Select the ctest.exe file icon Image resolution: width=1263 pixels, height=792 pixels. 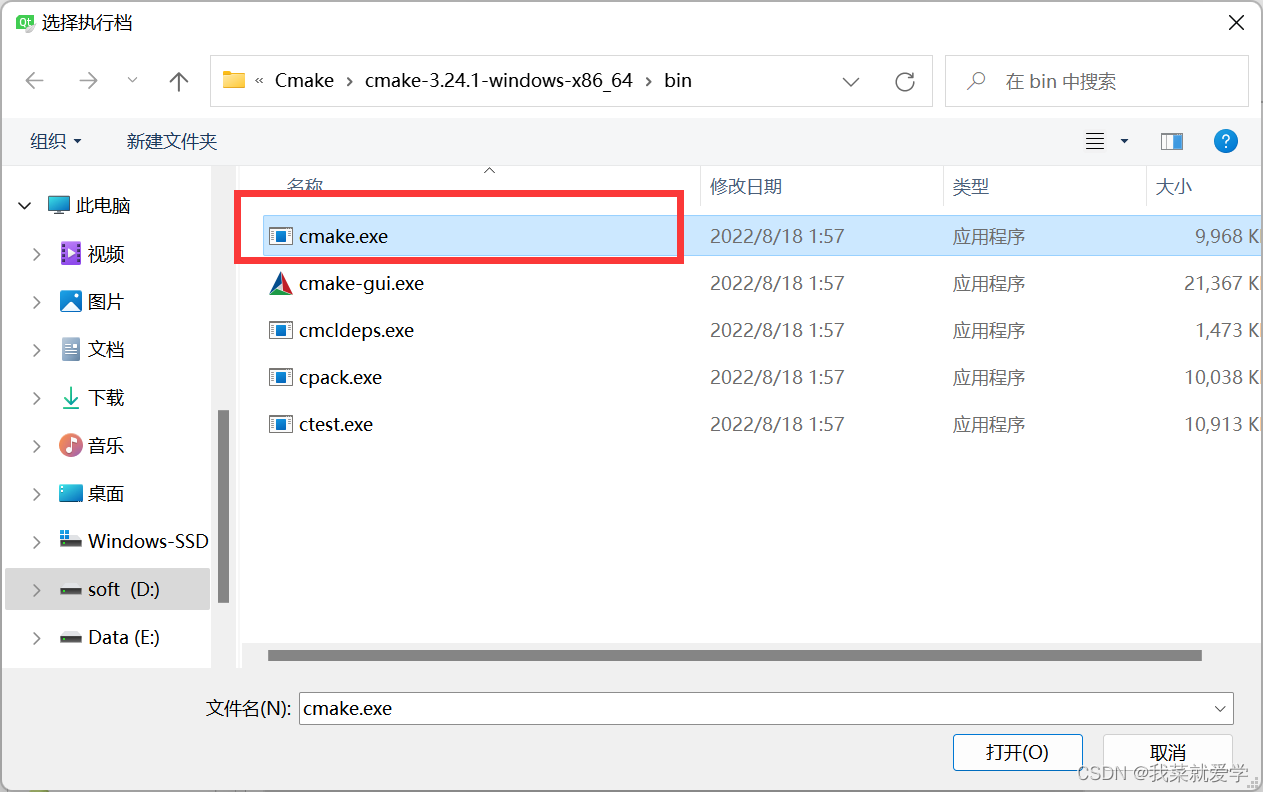(281, 424)
